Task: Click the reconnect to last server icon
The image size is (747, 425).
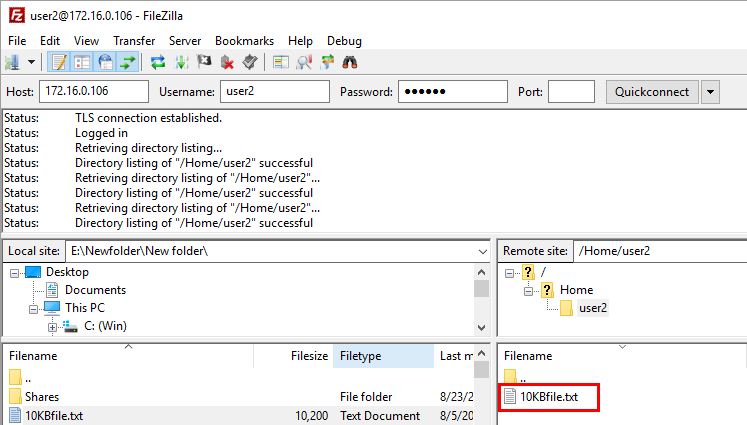Action: click(x=250, y=62)
